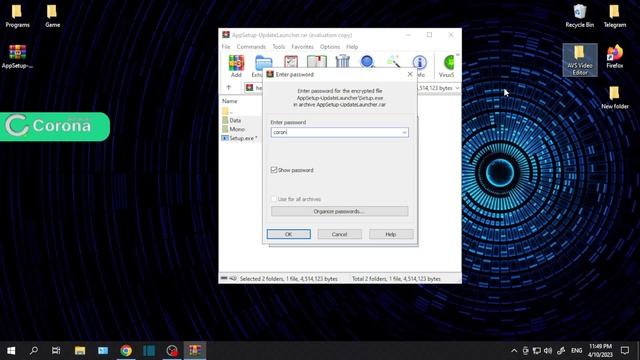Open the Windows Start menu
Image resolution: width=640 pixels, height=360 pixels.
click(11, 351)
